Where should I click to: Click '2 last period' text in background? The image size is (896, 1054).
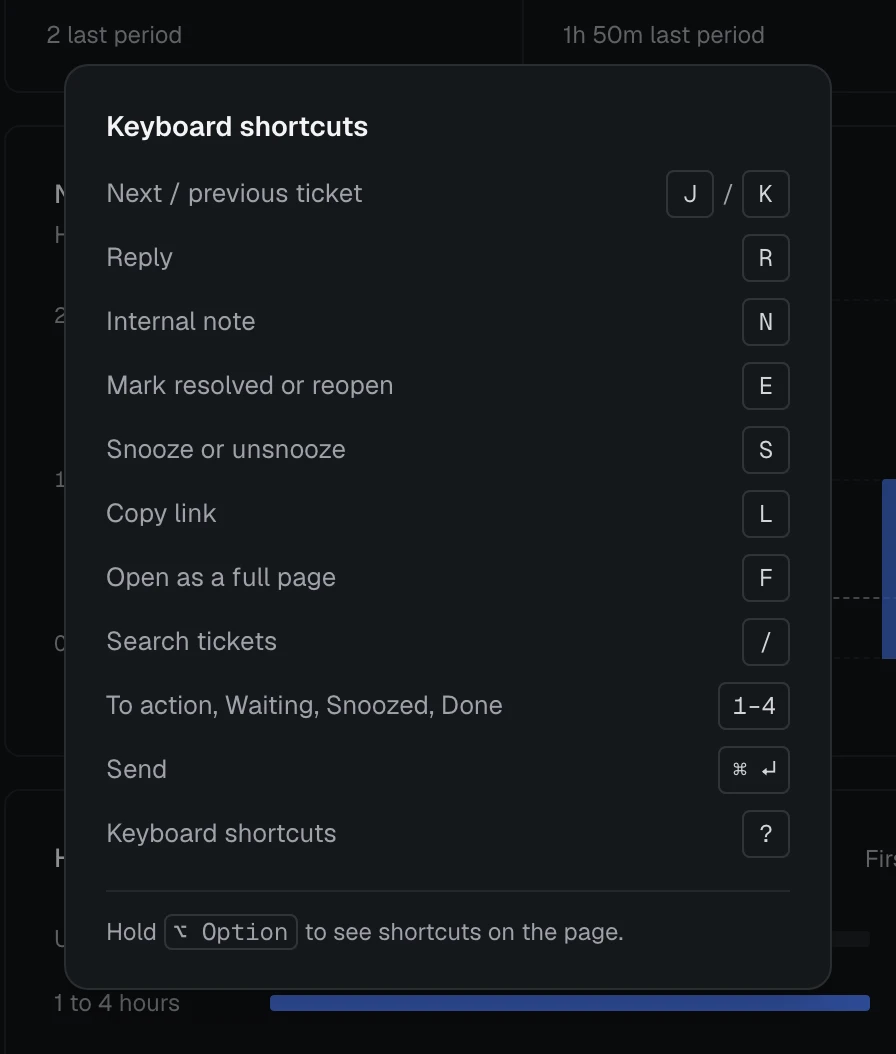[x=114, y=35]
